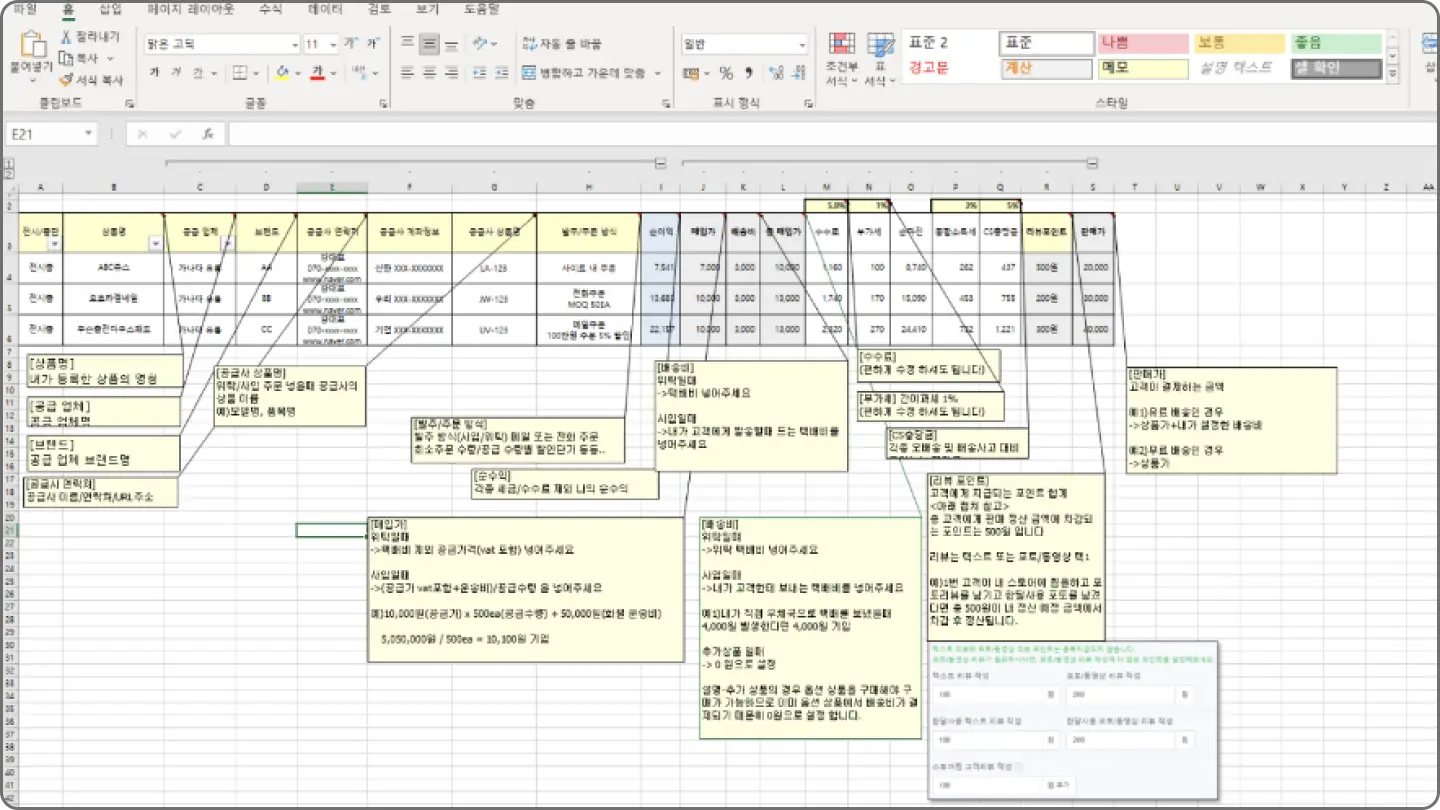Image resolution: width=1440 pixels, height=810 pixels.
Task: Select the Format Painter (서식 복사) brush
Action: (66, 80)
